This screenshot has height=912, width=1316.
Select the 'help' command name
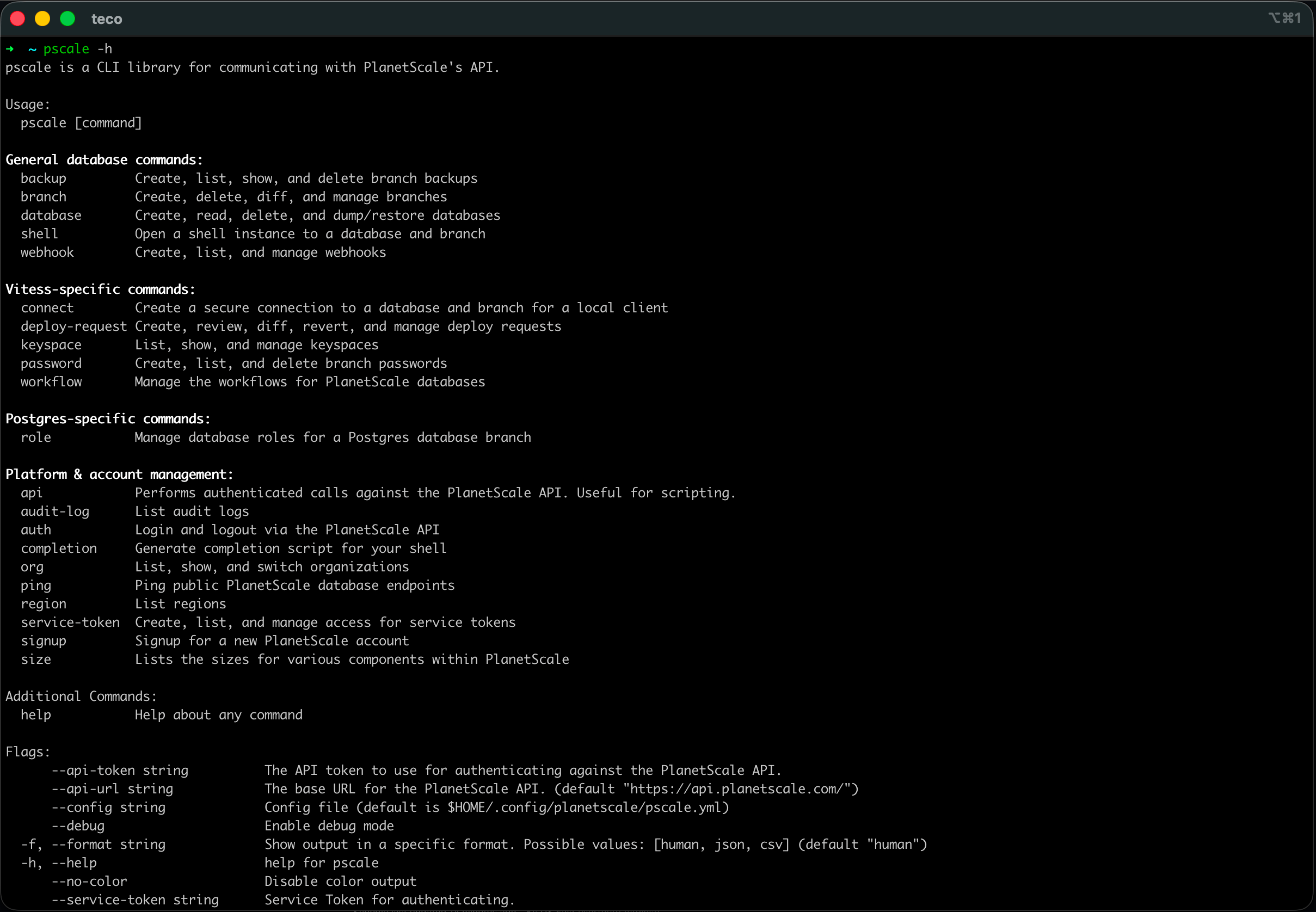tap(36, 715)
